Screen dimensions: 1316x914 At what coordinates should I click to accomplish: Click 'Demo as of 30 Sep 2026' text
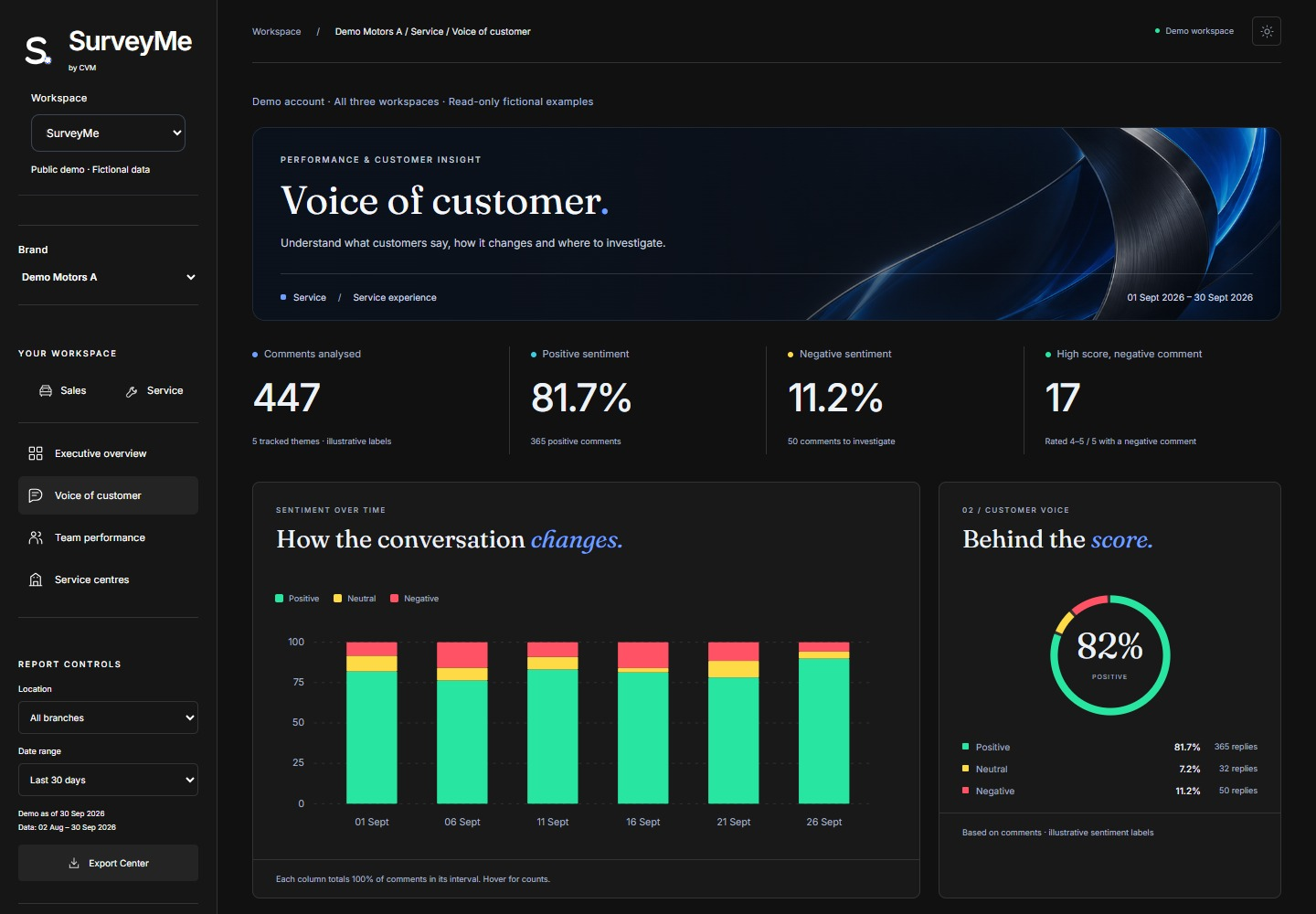[x=61, y=813]
